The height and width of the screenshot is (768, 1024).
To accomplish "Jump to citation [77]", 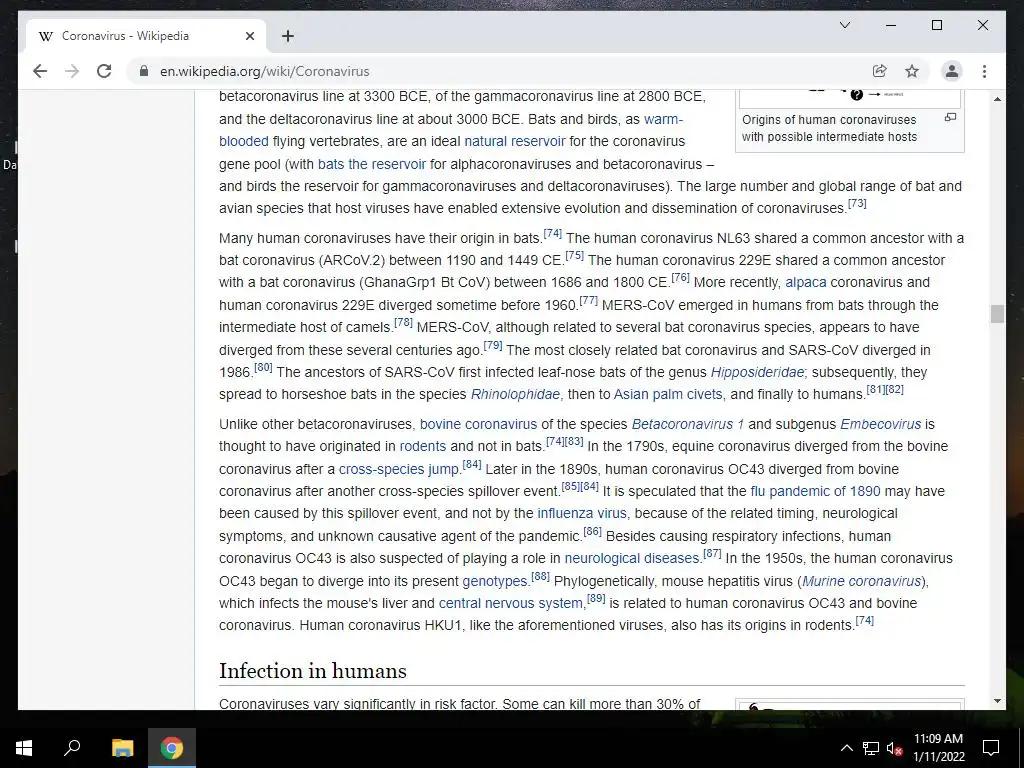I will click(x=588, y=300).
